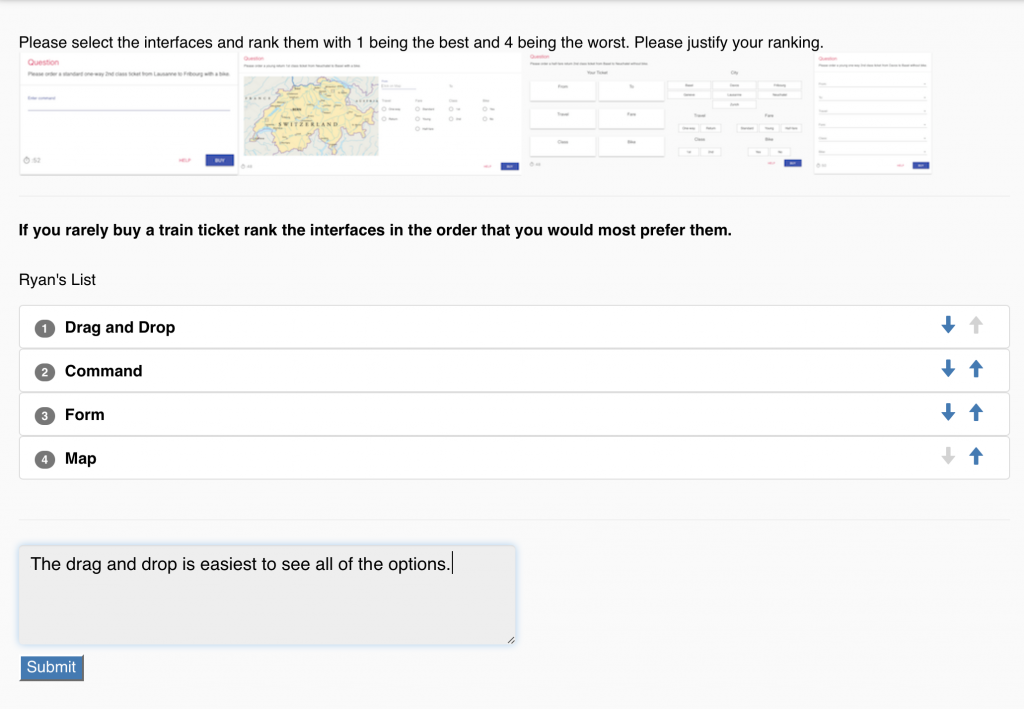The width and height of the screenshot is (1024, 709).
Task: Click the text area resize handle
Action: coord(511,640)
